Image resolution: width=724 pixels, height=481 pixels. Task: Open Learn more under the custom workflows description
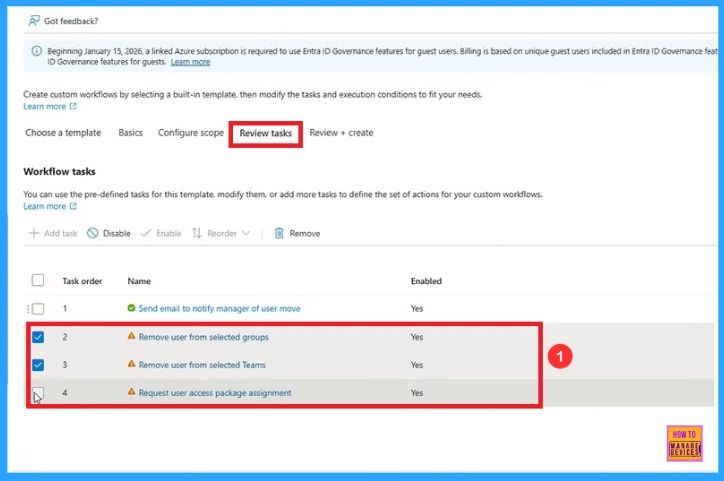(45, 107)
